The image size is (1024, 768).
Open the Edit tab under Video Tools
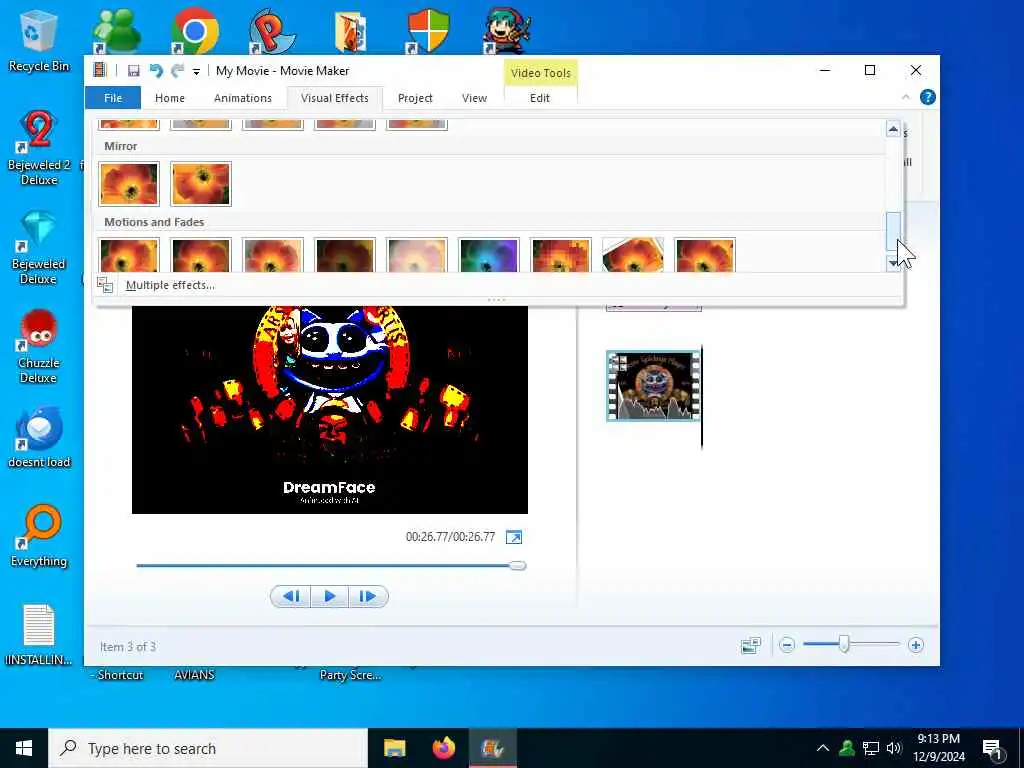coord(539,98)
